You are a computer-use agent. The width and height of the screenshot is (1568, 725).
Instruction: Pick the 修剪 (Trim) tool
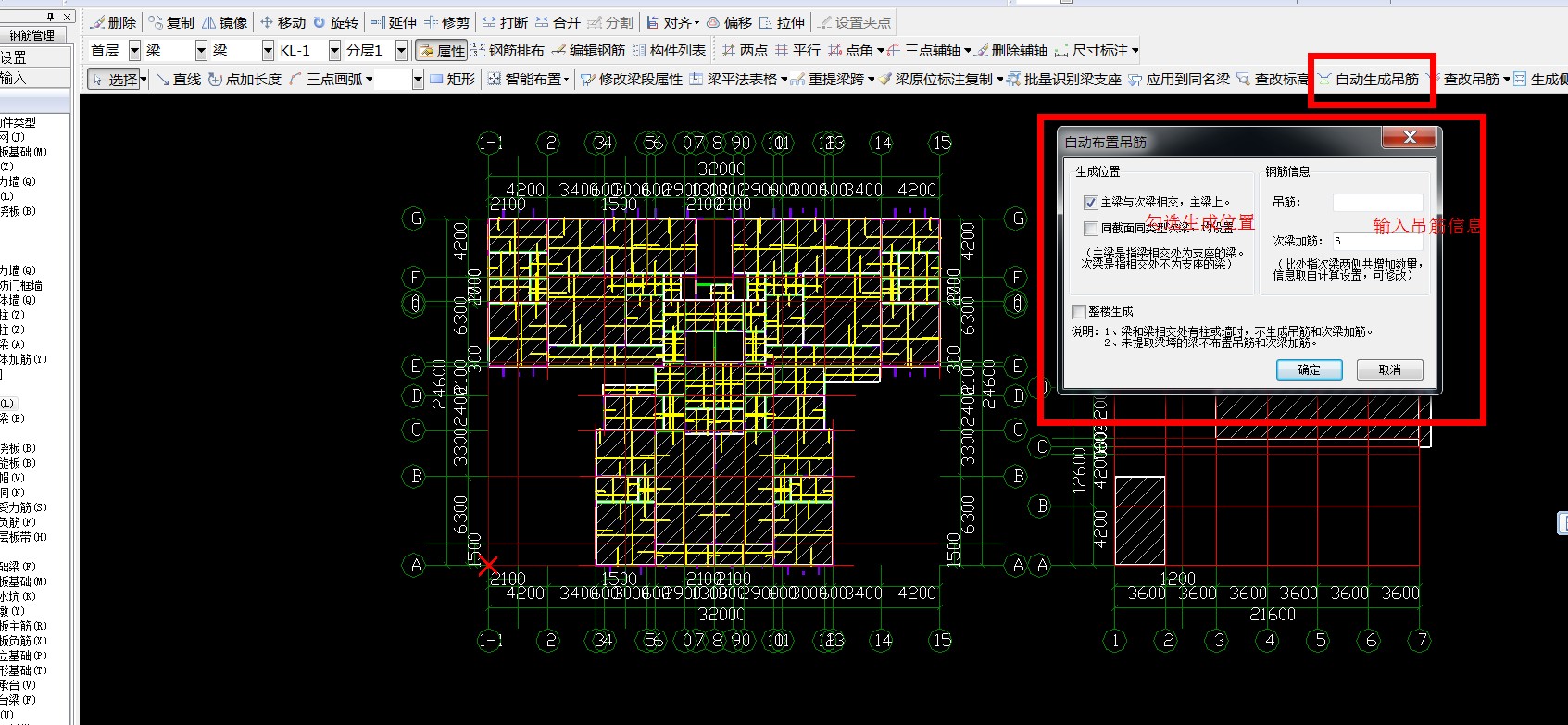click(446, 22)
